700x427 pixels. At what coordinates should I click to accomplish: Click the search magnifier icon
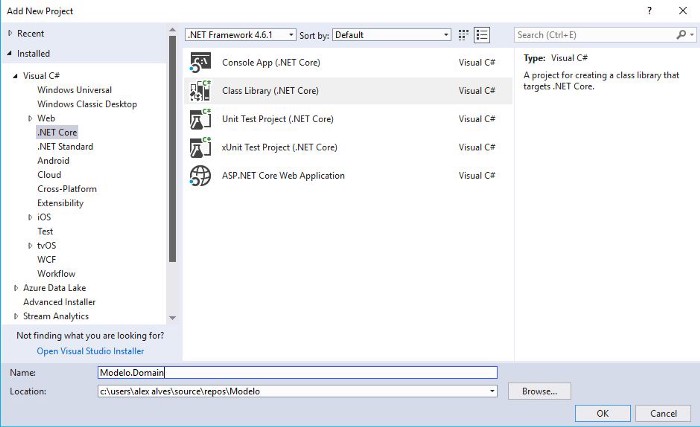[681, 35]
